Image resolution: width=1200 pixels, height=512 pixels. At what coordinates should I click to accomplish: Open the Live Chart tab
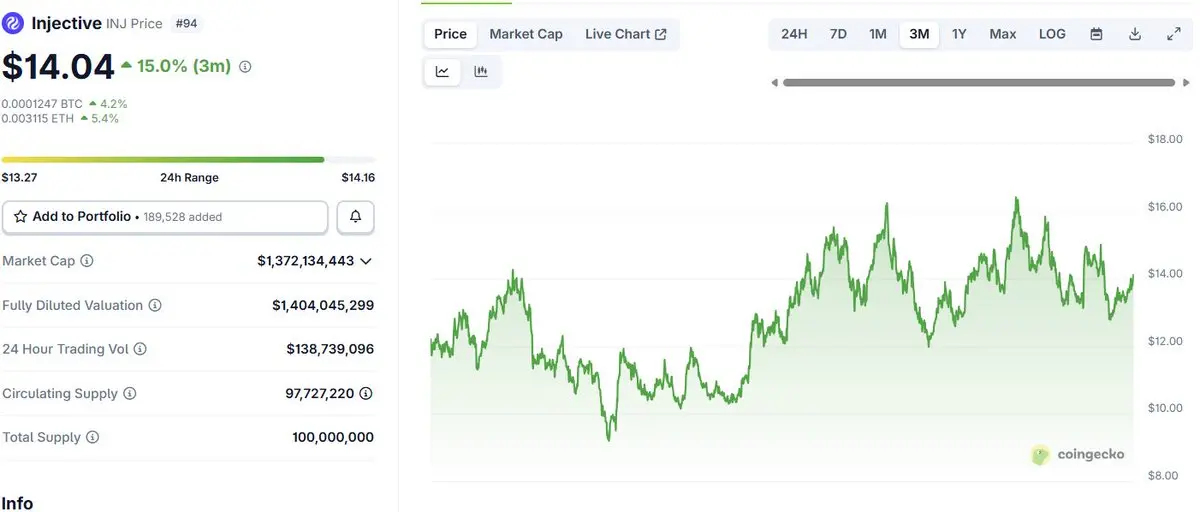[x=626, y=34]
